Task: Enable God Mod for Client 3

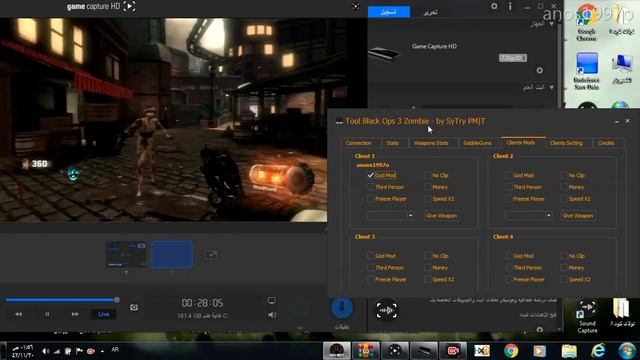Action: 370,256
